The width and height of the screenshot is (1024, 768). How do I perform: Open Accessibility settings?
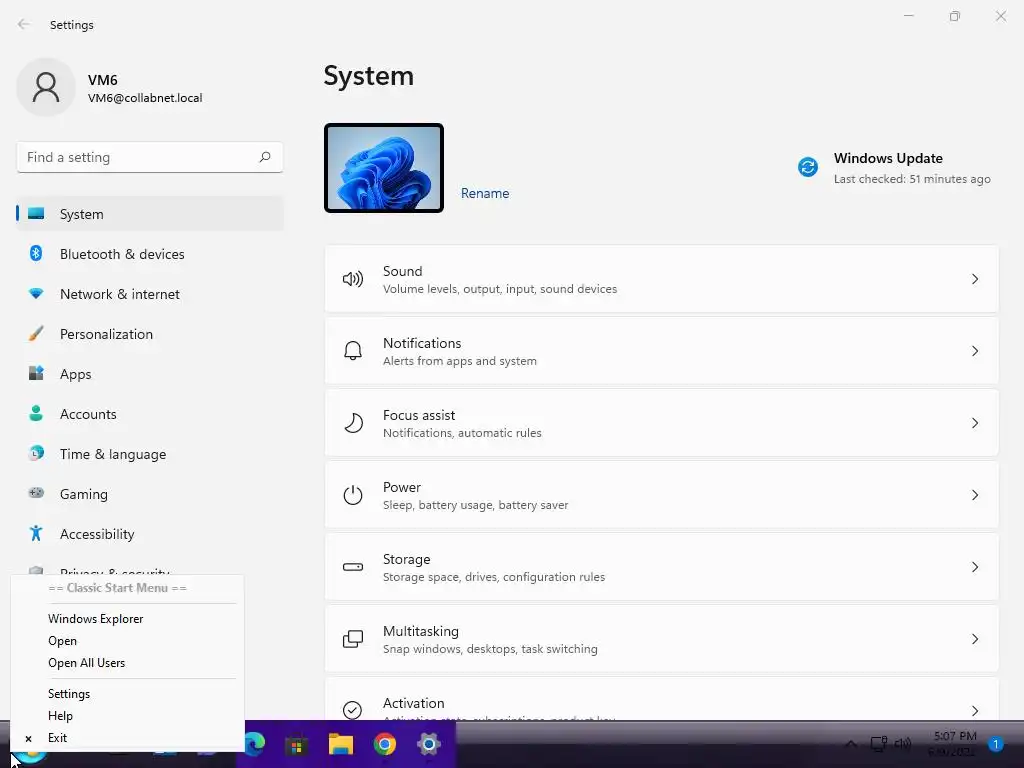point(150,534)
